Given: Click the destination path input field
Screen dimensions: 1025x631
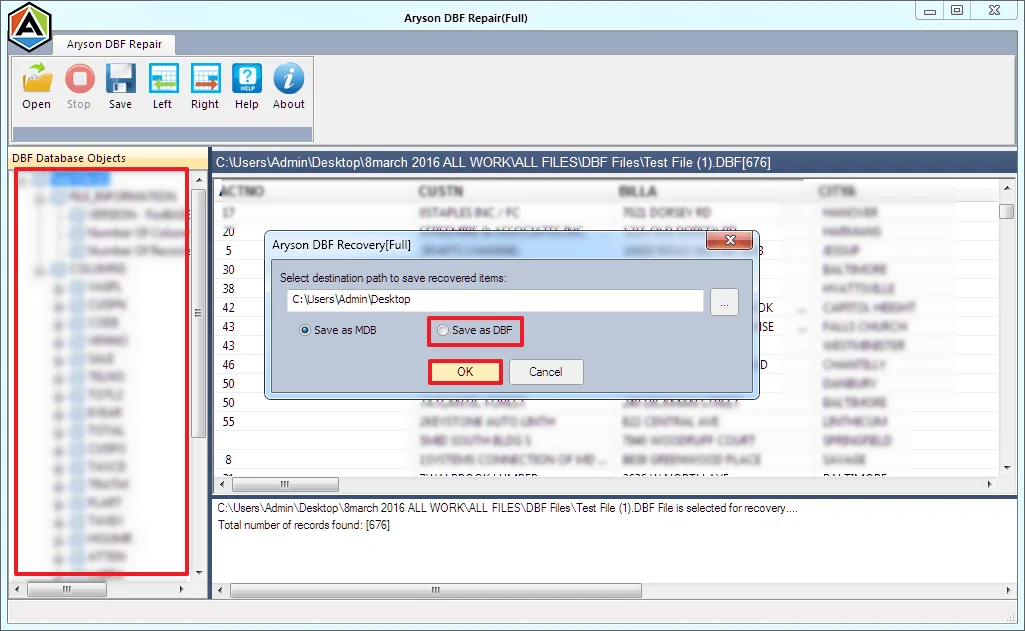Looking at the screenshot, I should tap(495, 300).
